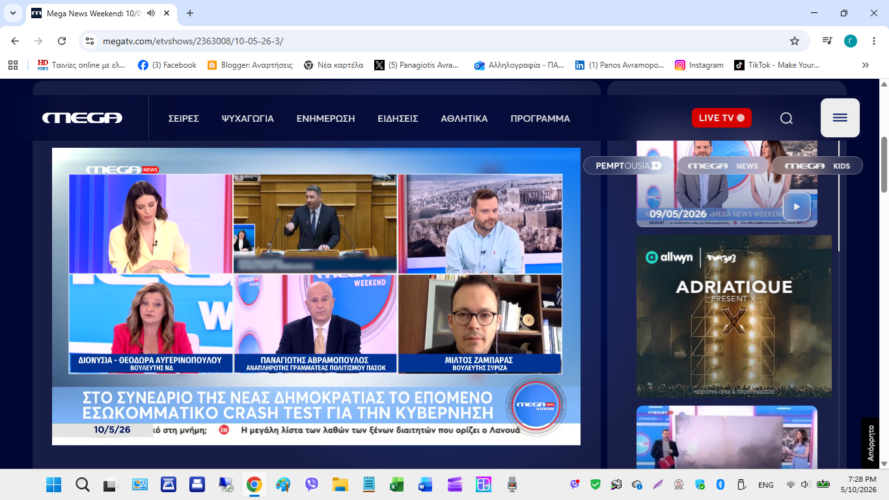Viewport: 889px width, 500px height.
Task: Open the Panos Avramopo... LinkedIn bookmark
Action: click(x=619, y=65)
